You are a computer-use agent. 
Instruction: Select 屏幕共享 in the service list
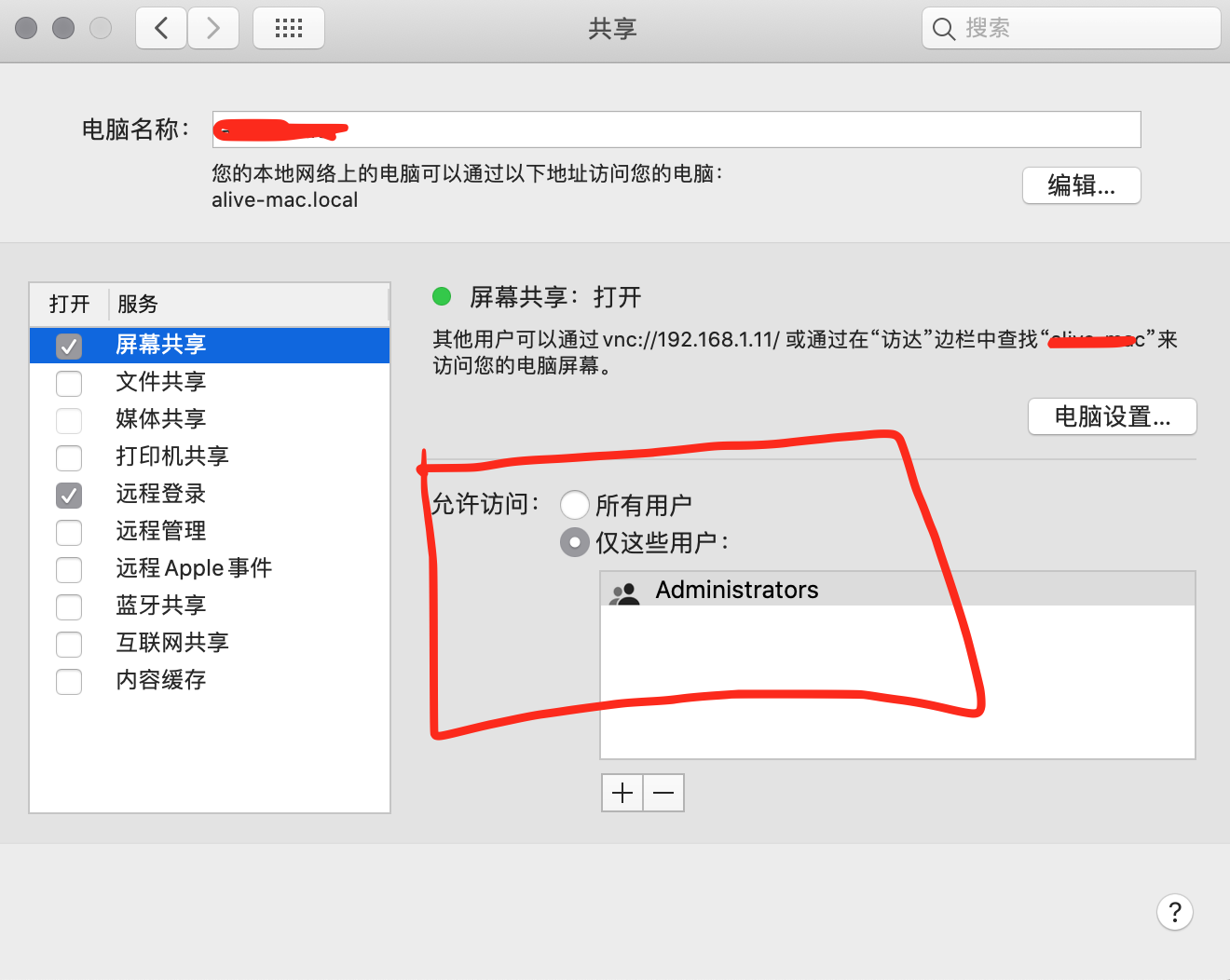[x=159, y=345]
